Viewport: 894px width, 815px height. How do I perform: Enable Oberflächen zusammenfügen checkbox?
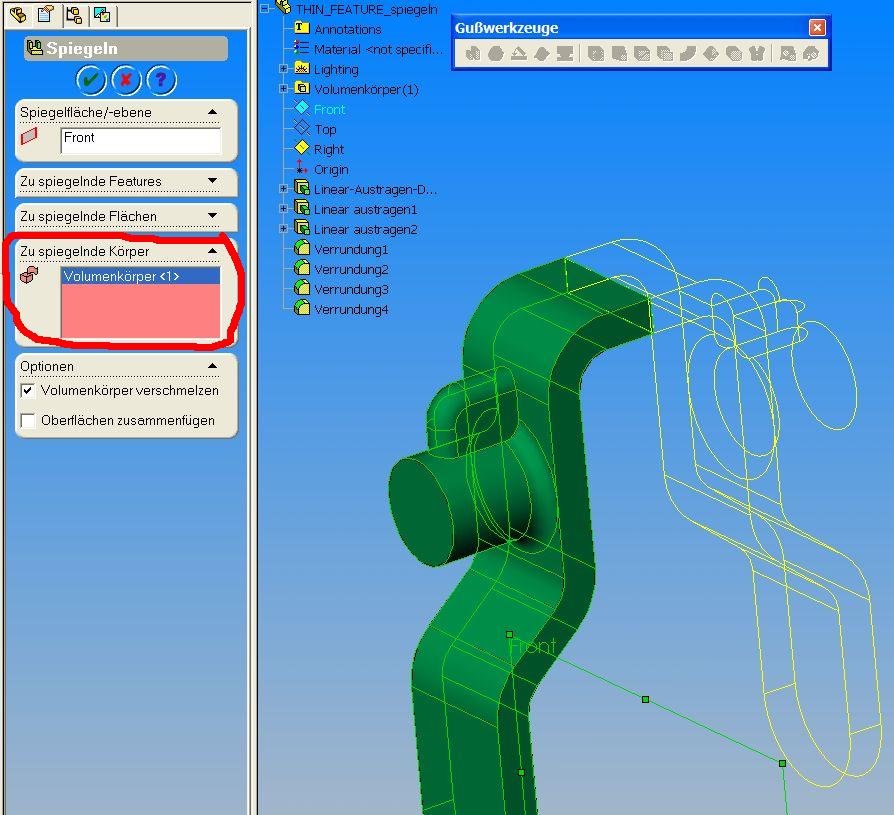27,420
